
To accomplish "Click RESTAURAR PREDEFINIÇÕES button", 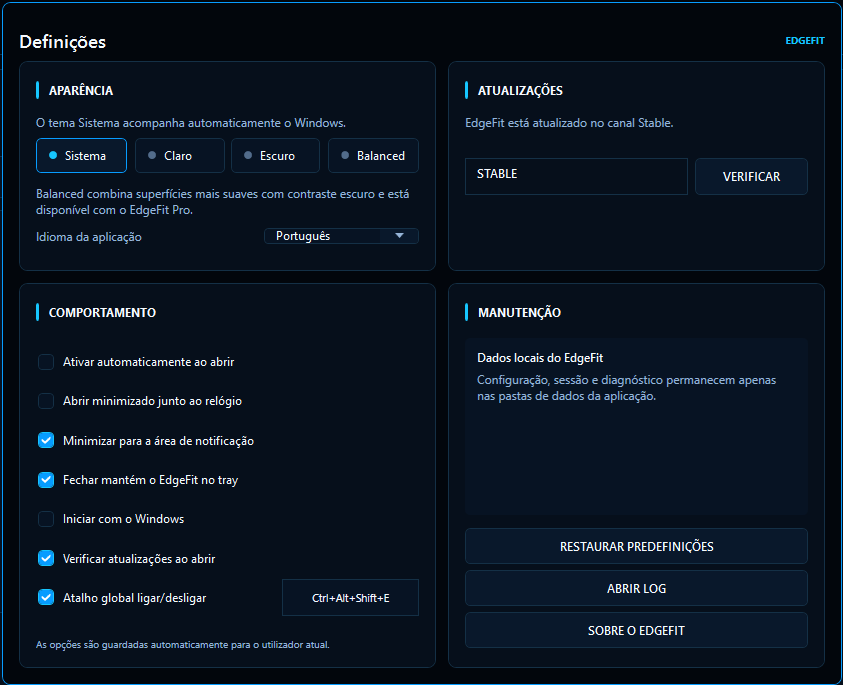I will (x=636, y=546).
